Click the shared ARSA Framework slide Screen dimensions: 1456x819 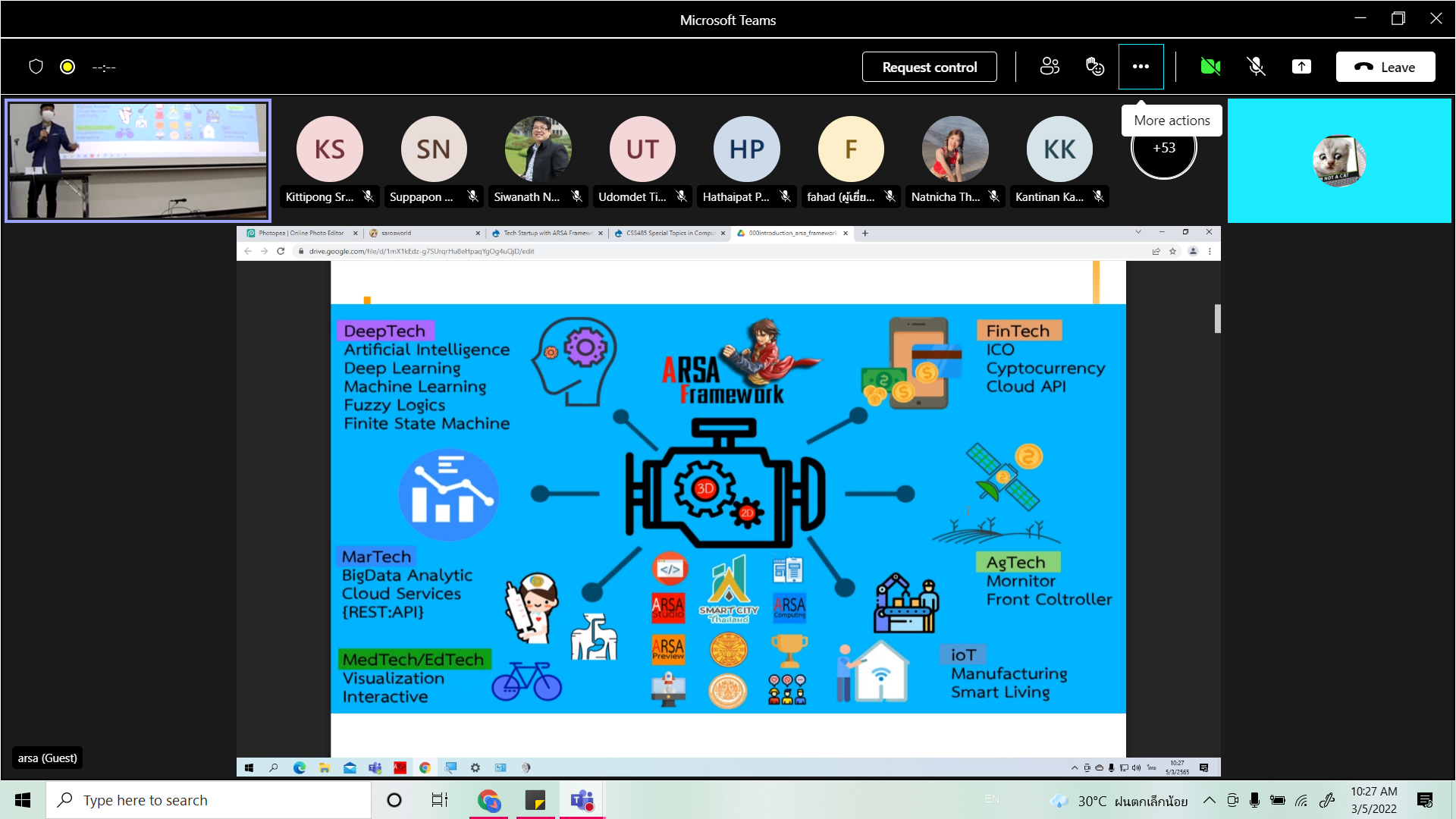click(728, 508)
